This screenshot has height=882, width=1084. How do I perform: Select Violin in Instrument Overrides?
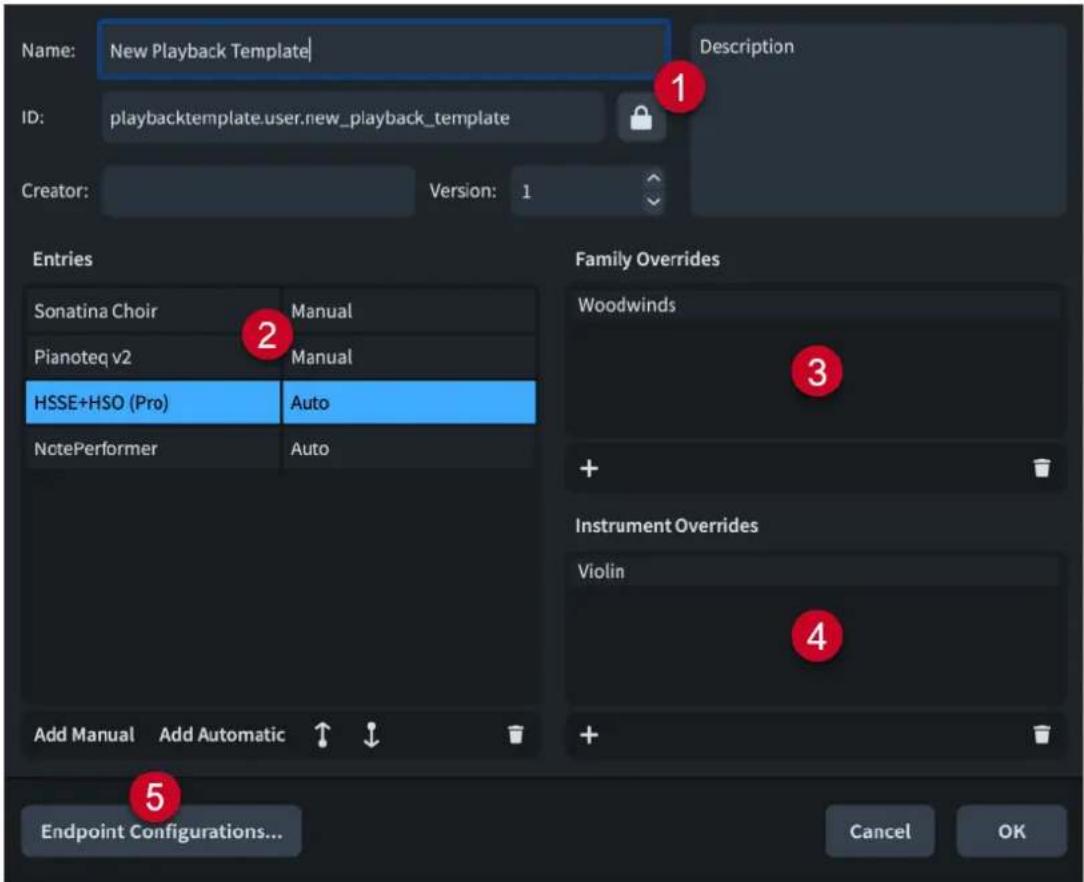coord(814,572)
